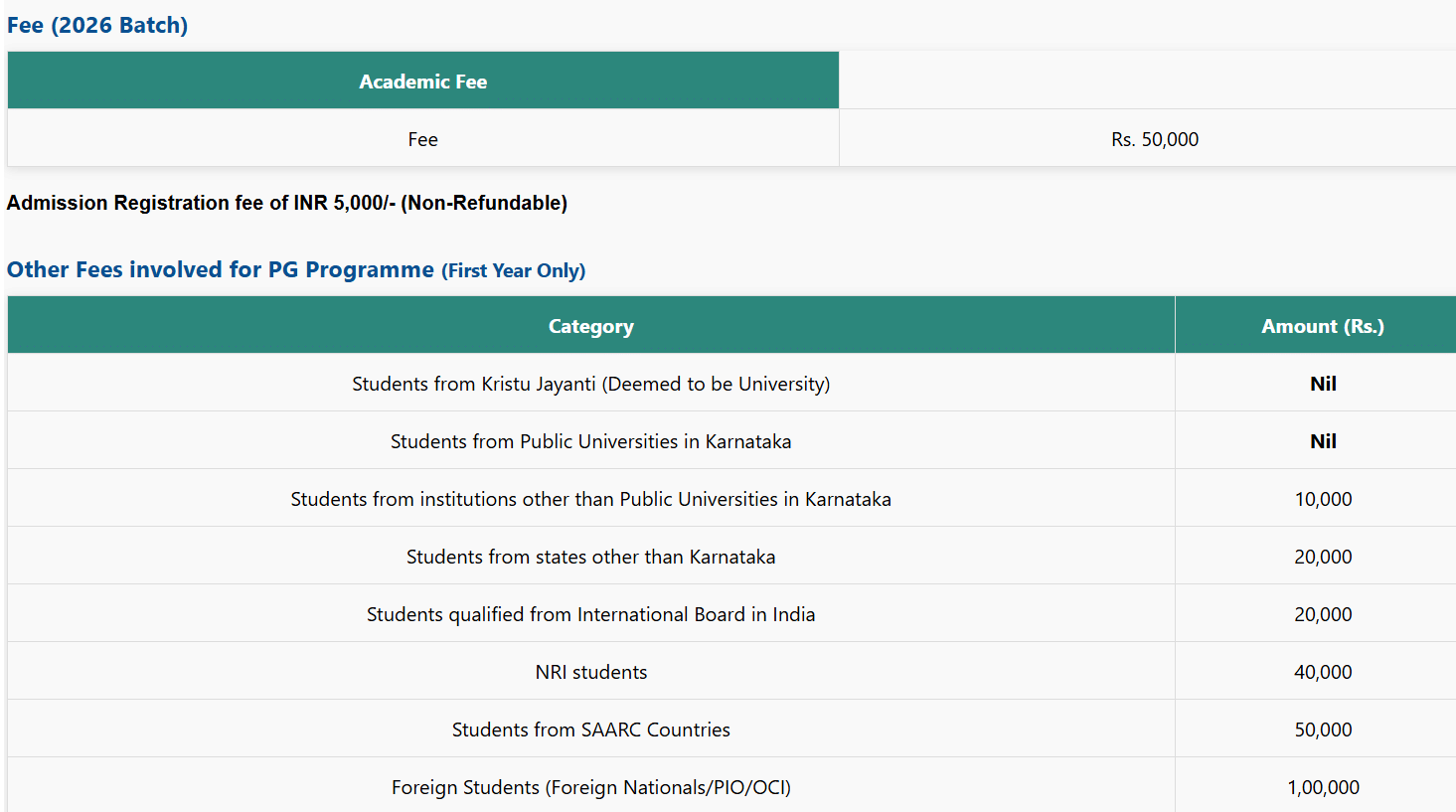
Task: Click "Students from states other than Karnataka"
Action: 590,557
